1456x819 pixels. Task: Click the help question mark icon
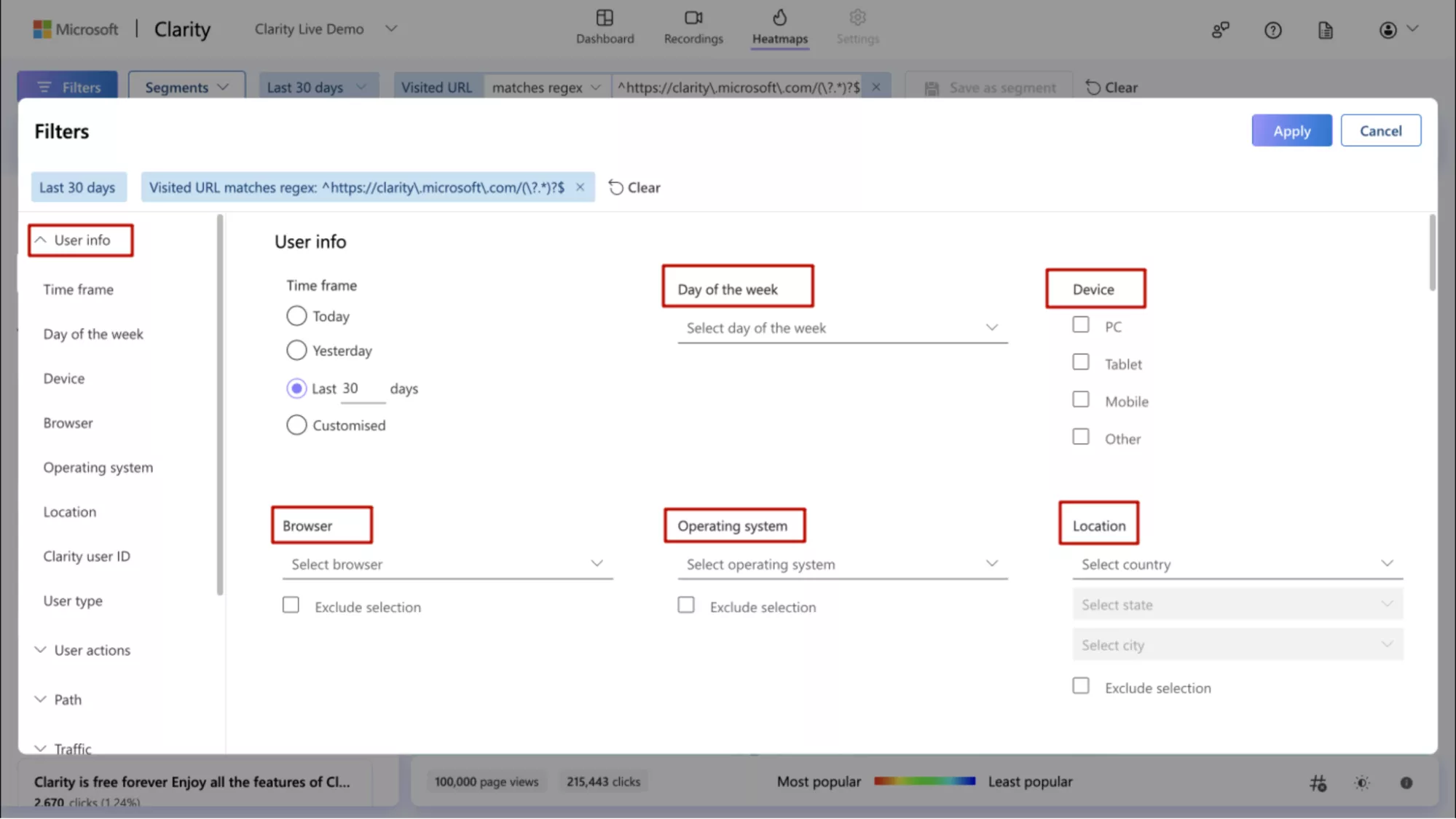coord(1272,30)
